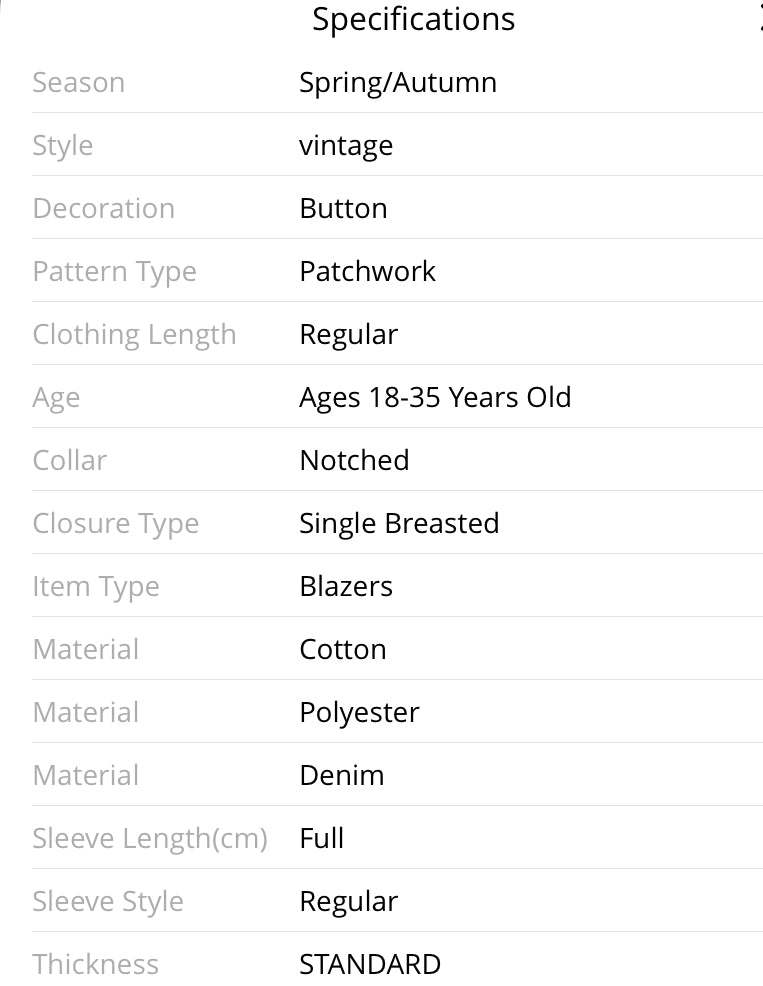Select the Sleeve Style label
This screenshot has height=986, width=763.
[108, 902]
